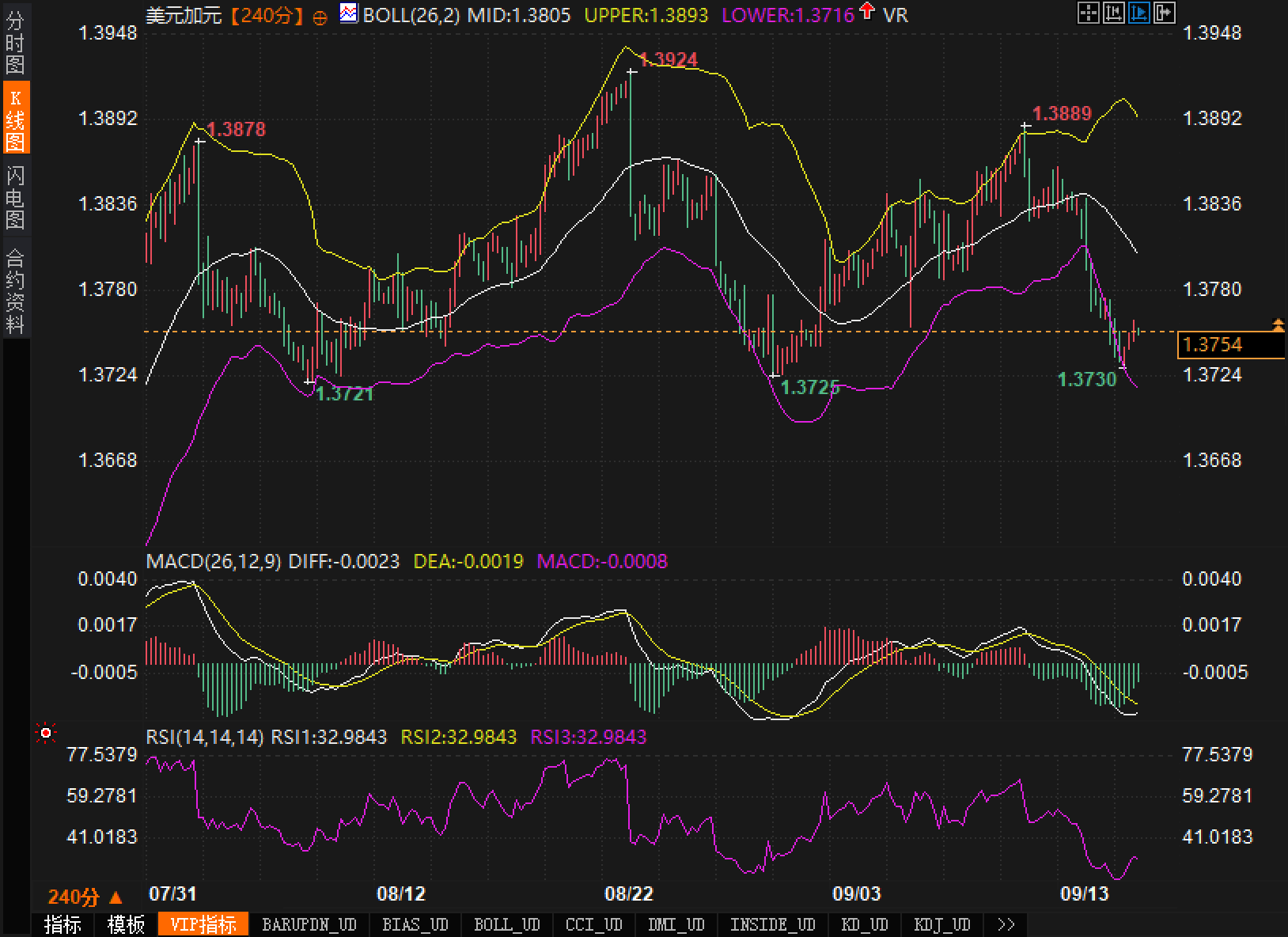Click the red upward arrow after LOWER value

pos(868,11)
